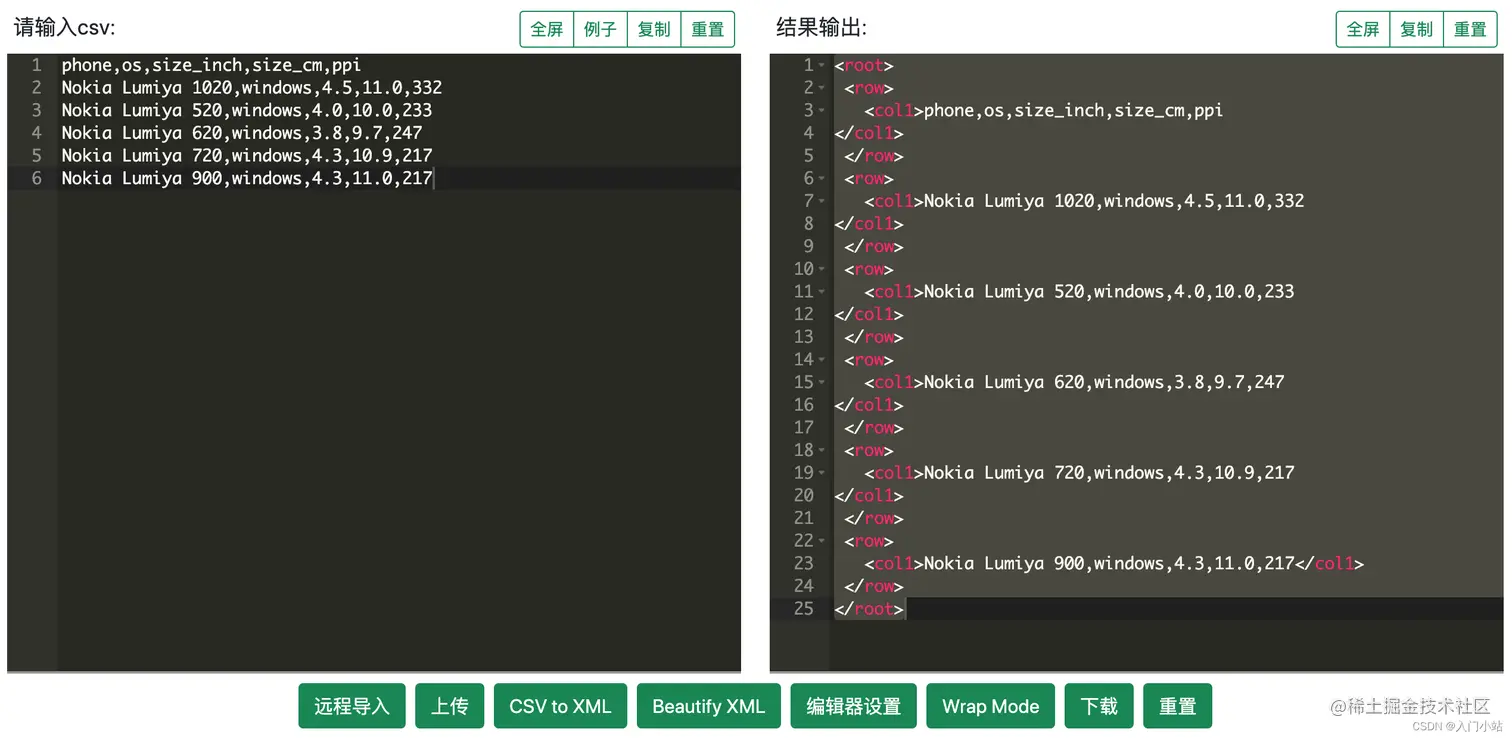Image resolution: width=1512 pixels, height=738 pixels.
Task: Open remote import via 远程导入
Action: tap(351, 706)
